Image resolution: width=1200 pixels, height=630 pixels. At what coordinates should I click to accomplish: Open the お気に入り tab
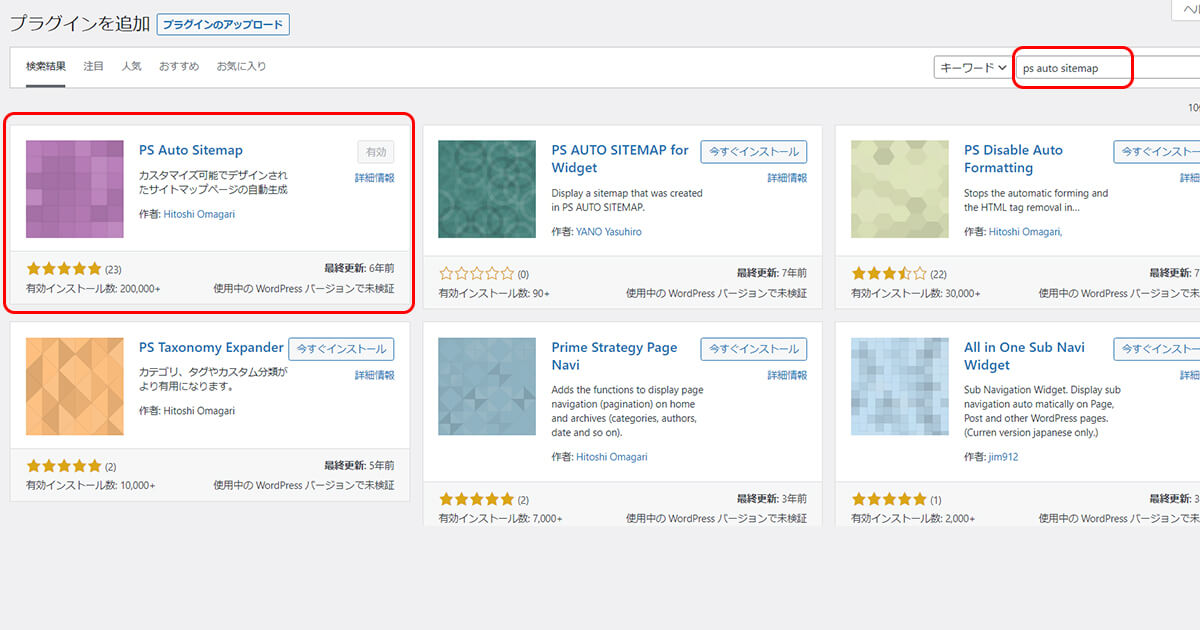coord(241,67)
